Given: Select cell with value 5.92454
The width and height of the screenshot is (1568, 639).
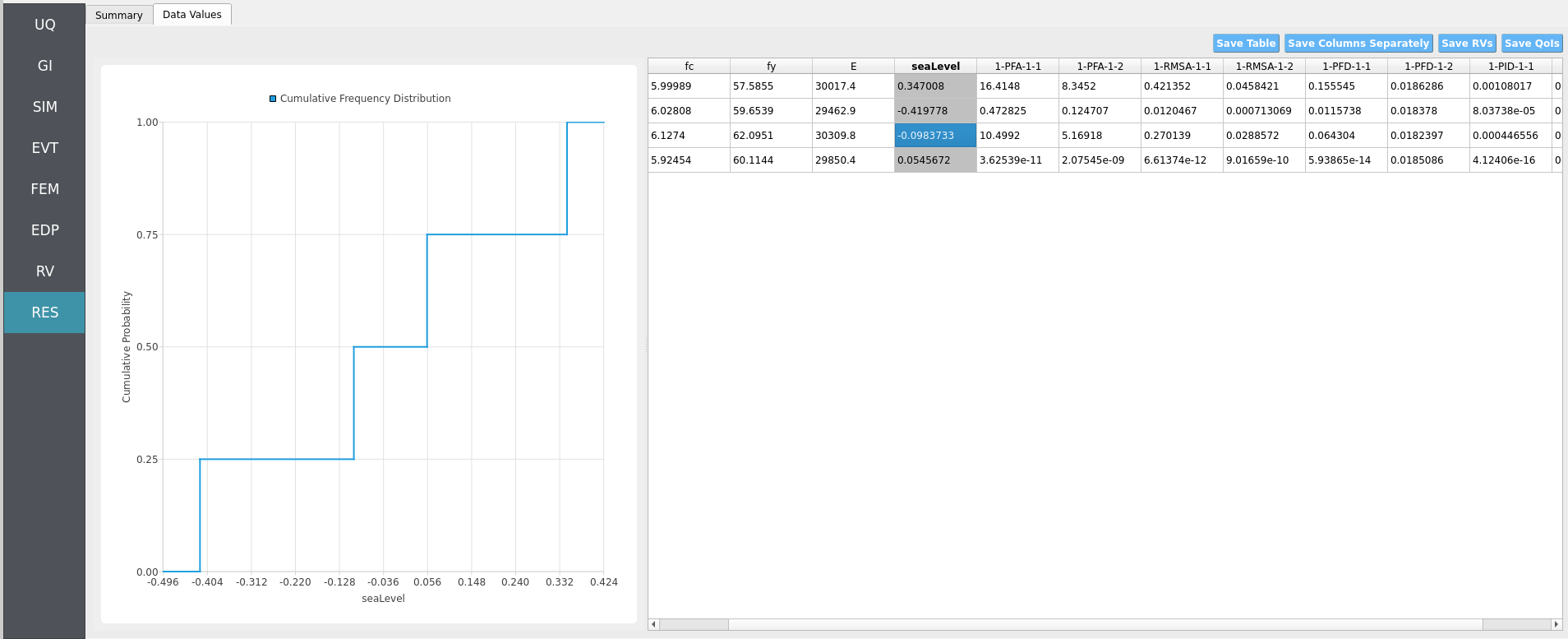Looking at the screenshot, I should (x=689, y=160).
